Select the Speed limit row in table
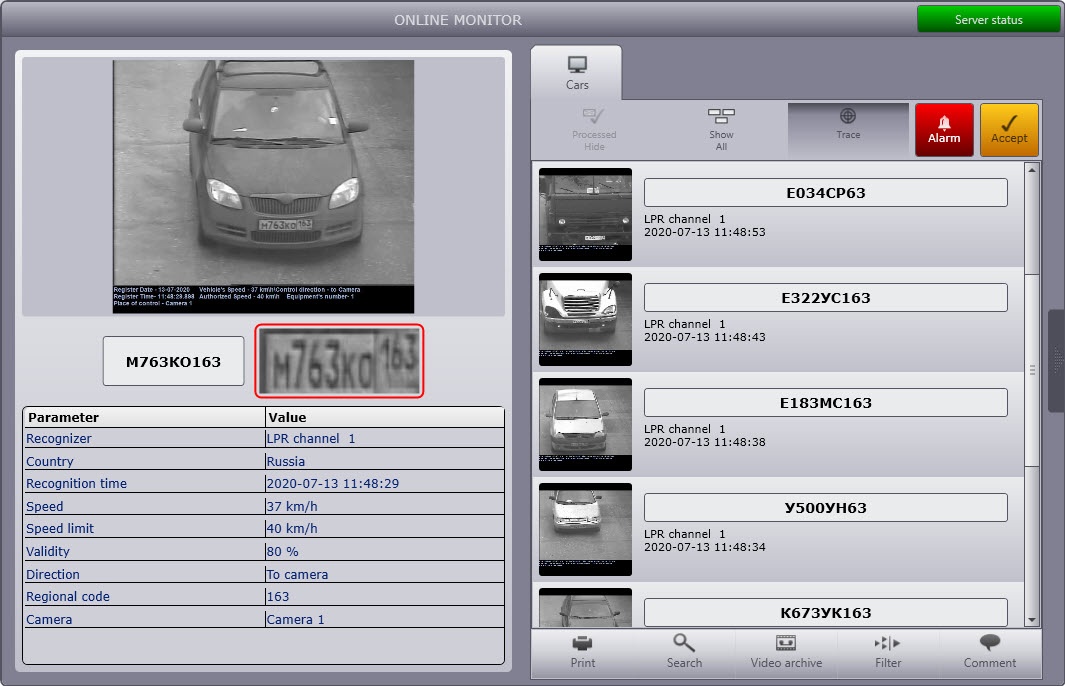The height and width of the screenshot is (686, 1065). click(263, 528)
